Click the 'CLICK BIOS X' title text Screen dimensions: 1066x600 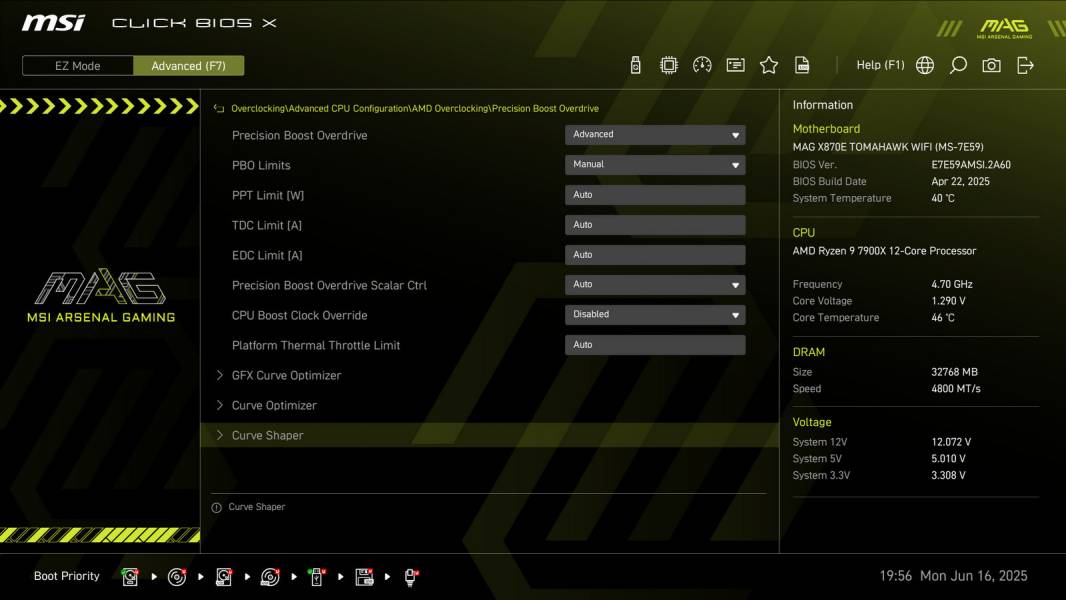[194, 23]
